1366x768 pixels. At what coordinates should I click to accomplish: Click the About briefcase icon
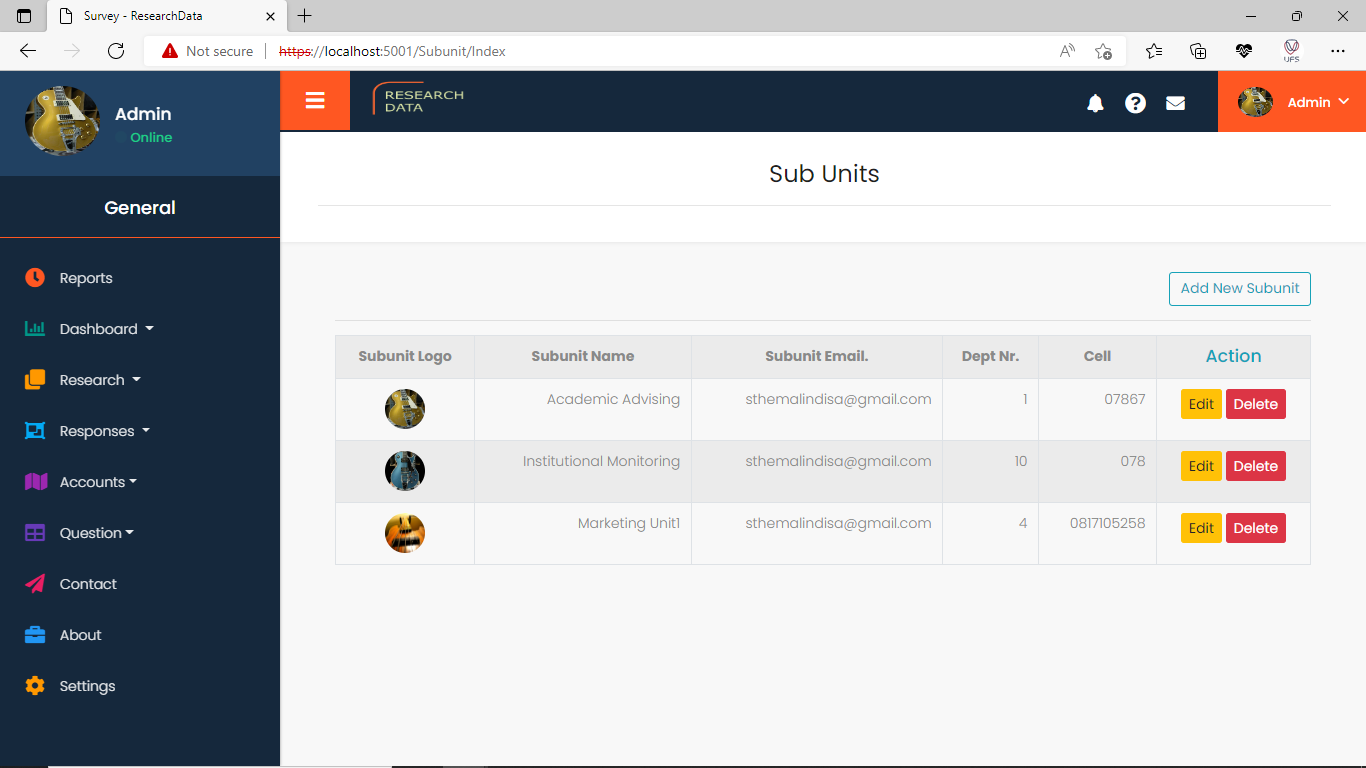pos(35,635)
